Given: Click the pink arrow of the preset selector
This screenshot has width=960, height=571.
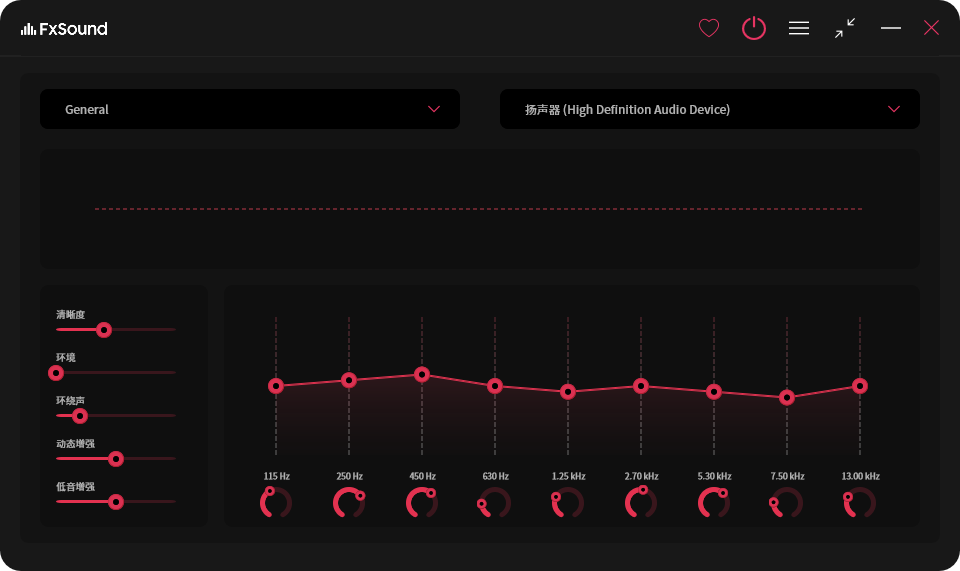Looking at the screenshot, I should [434, 109].
